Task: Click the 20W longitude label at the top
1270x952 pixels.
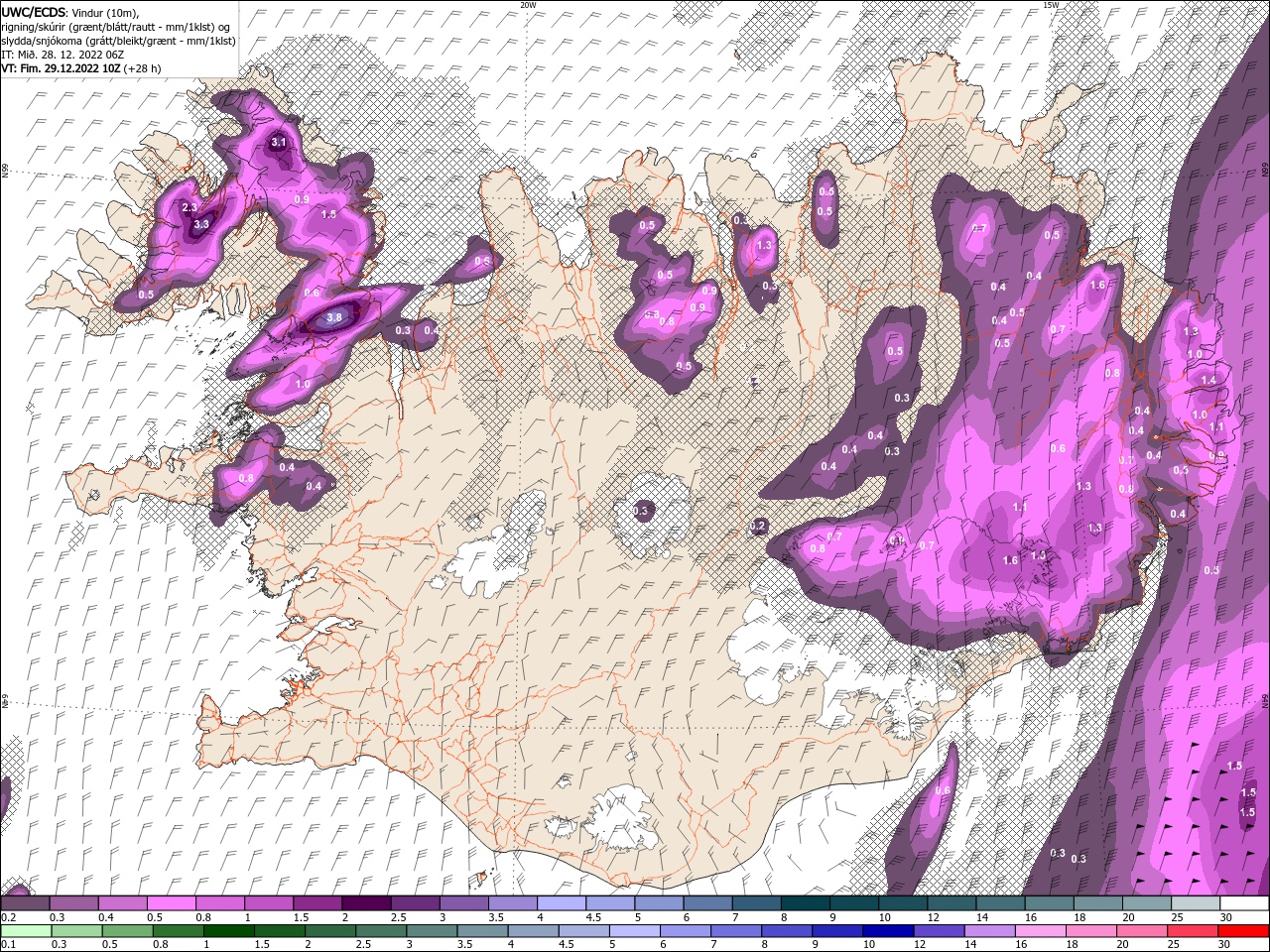Action: tap(529, 5)
